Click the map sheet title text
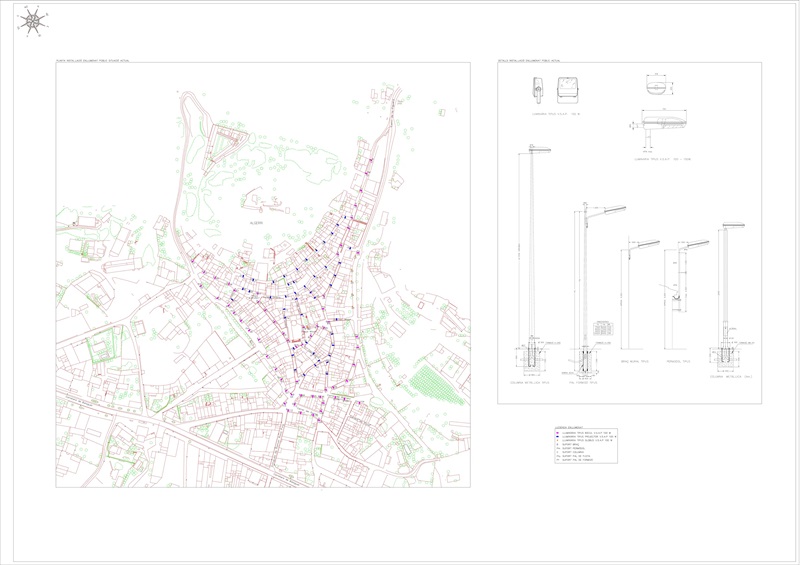Image resolution: width=800 pixels, height=565 pixels. [x=100, y=61]
